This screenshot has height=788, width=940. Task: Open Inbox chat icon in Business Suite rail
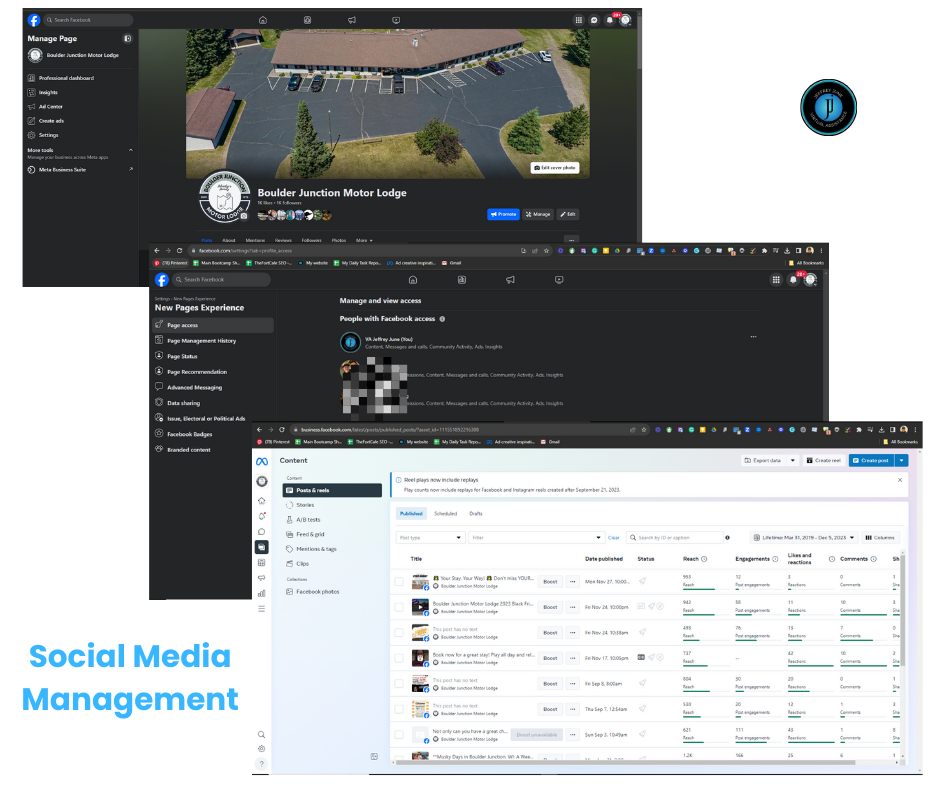tap(261, 532)
